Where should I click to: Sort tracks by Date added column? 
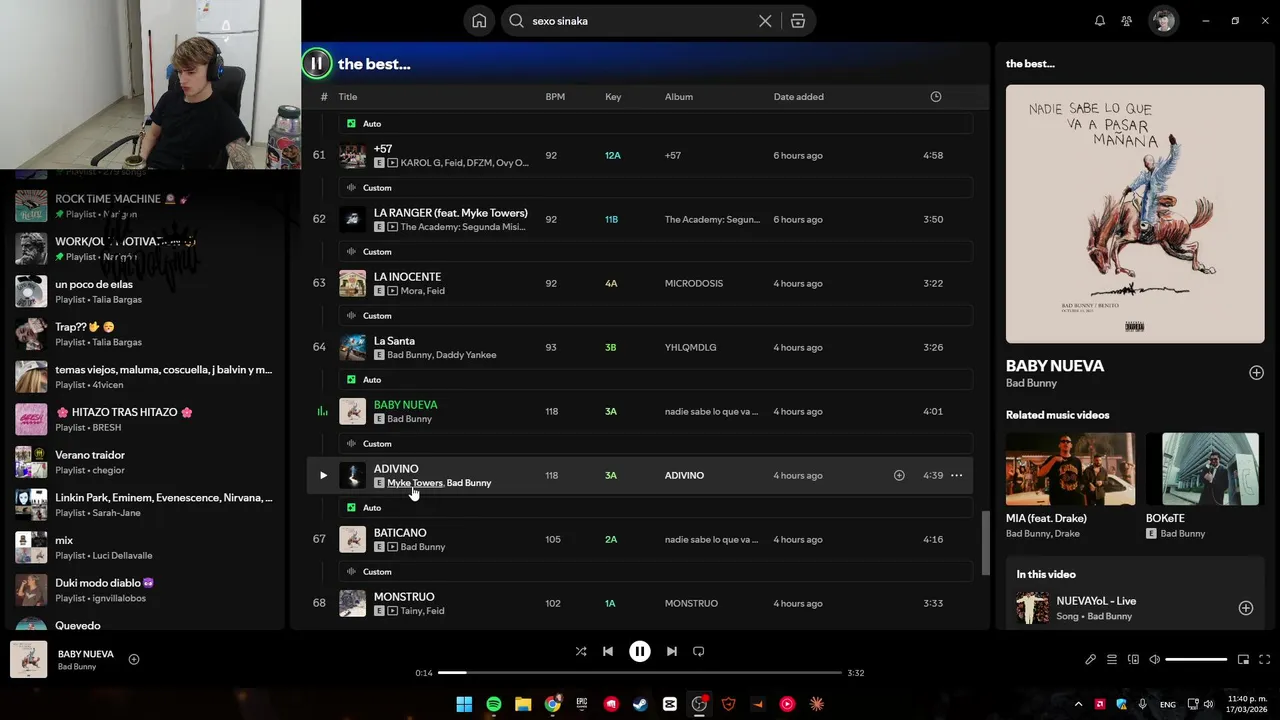pos(799,97)
